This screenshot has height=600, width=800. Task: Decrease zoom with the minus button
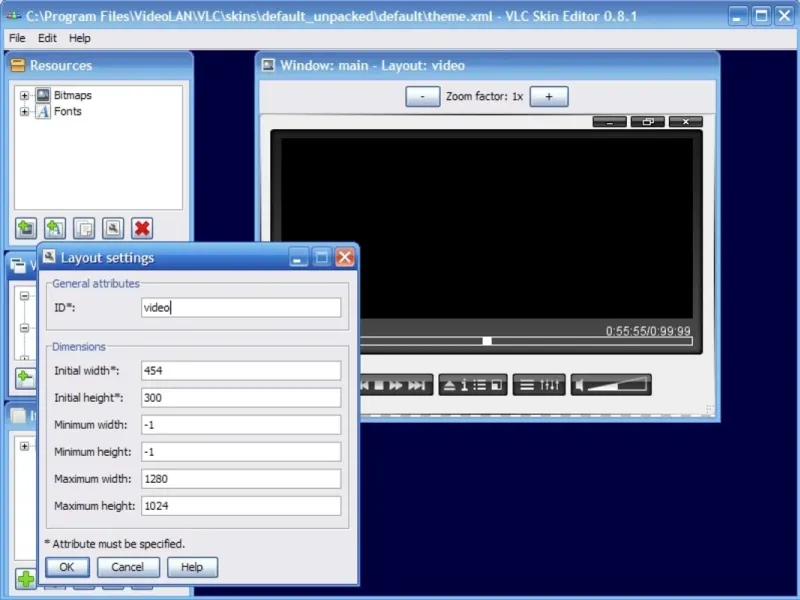[422, 96]
